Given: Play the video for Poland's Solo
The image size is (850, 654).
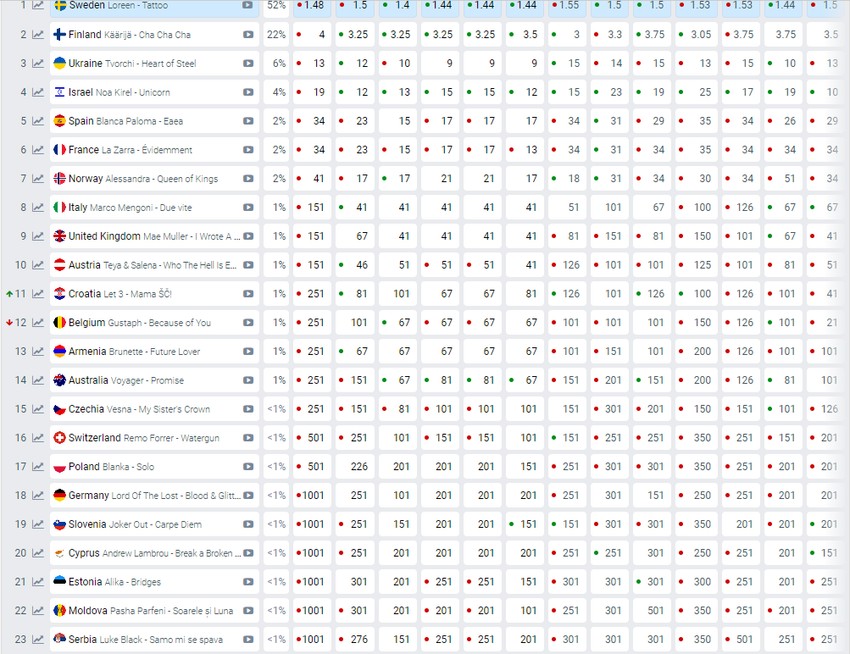Looking at the screenshot, I should 248,466.
